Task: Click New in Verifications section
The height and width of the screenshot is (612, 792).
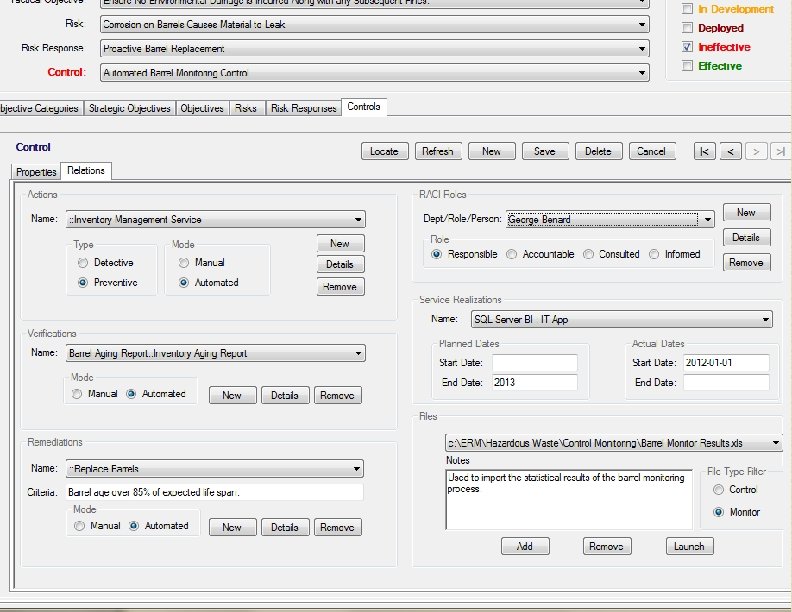Action: (232, 395)
